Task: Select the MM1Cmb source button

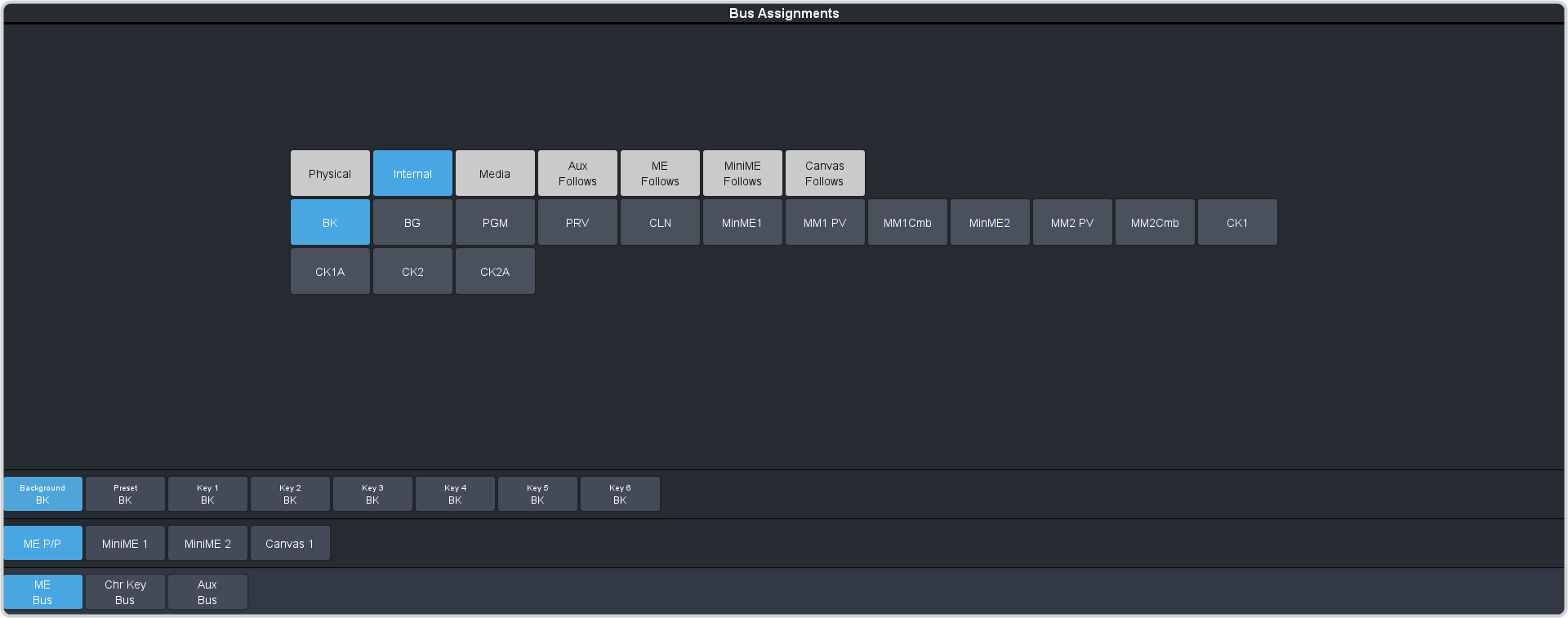Action: pyautogui.click(x=907, y=222)
